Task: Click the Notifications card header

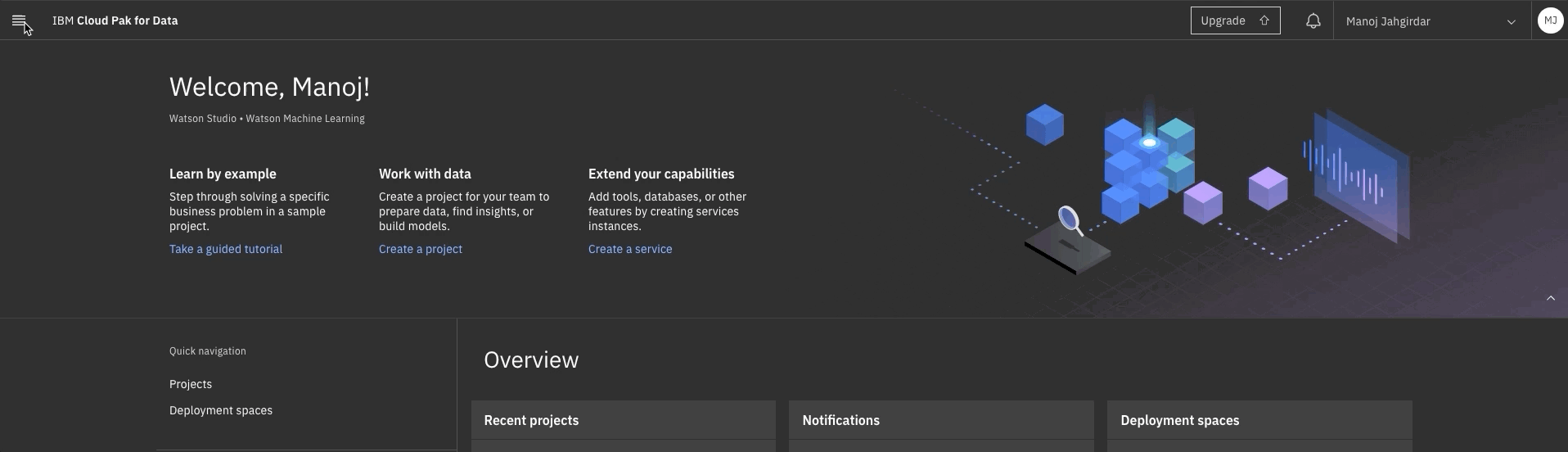Action: coord(941,420)
